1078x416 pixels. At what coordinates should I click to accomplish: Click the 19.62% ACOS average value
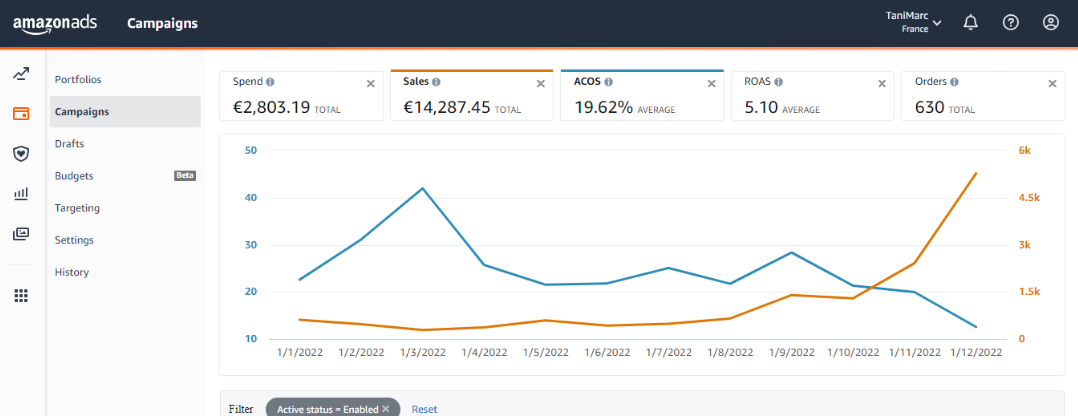[x=603, y=108]
